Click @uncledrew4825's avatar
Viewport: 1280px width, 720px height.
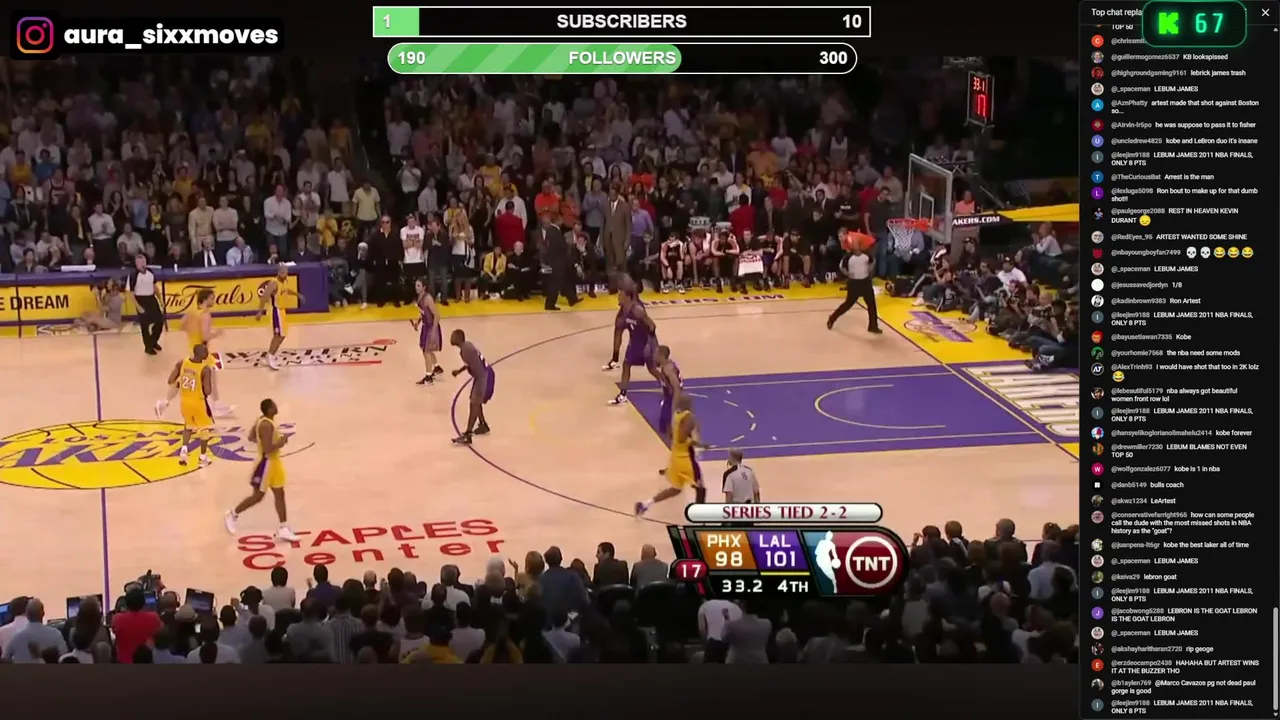tap(1097, 141)
